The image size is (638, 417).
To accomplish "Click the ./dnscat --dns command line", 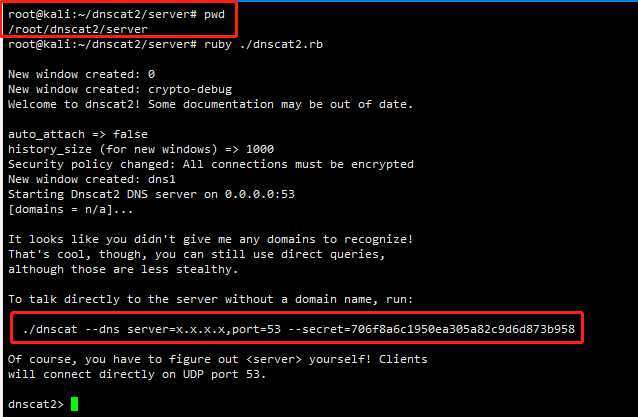I will tap(299, 329).
